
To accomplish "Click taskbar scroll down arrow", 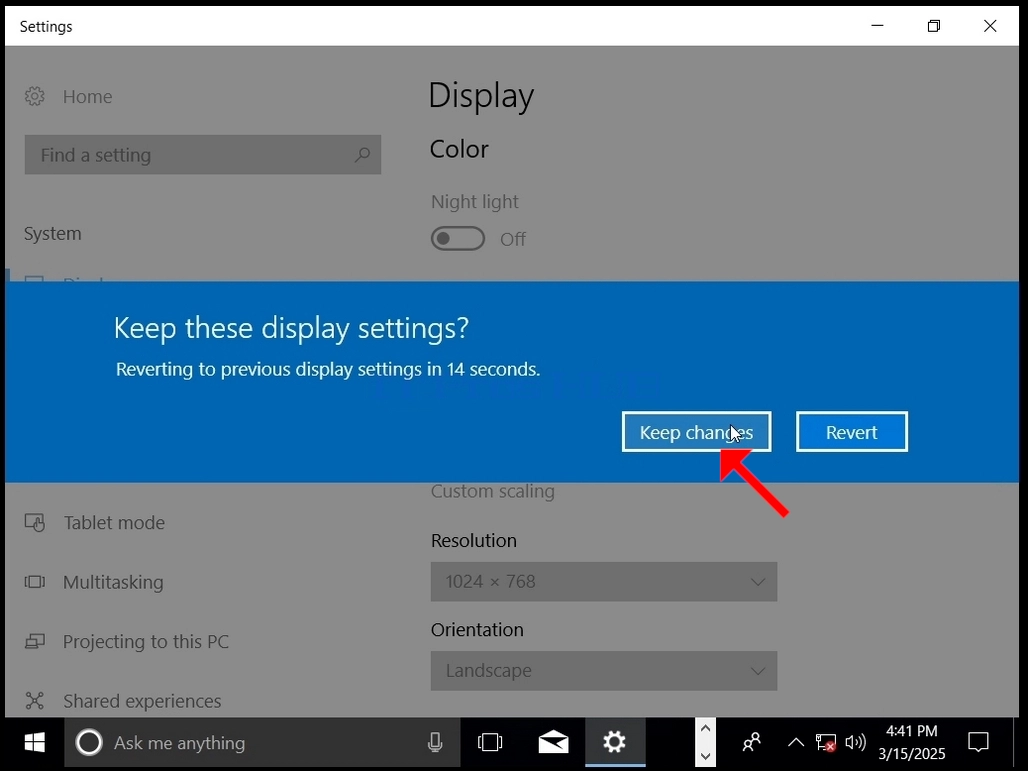I will coord(705,757).
